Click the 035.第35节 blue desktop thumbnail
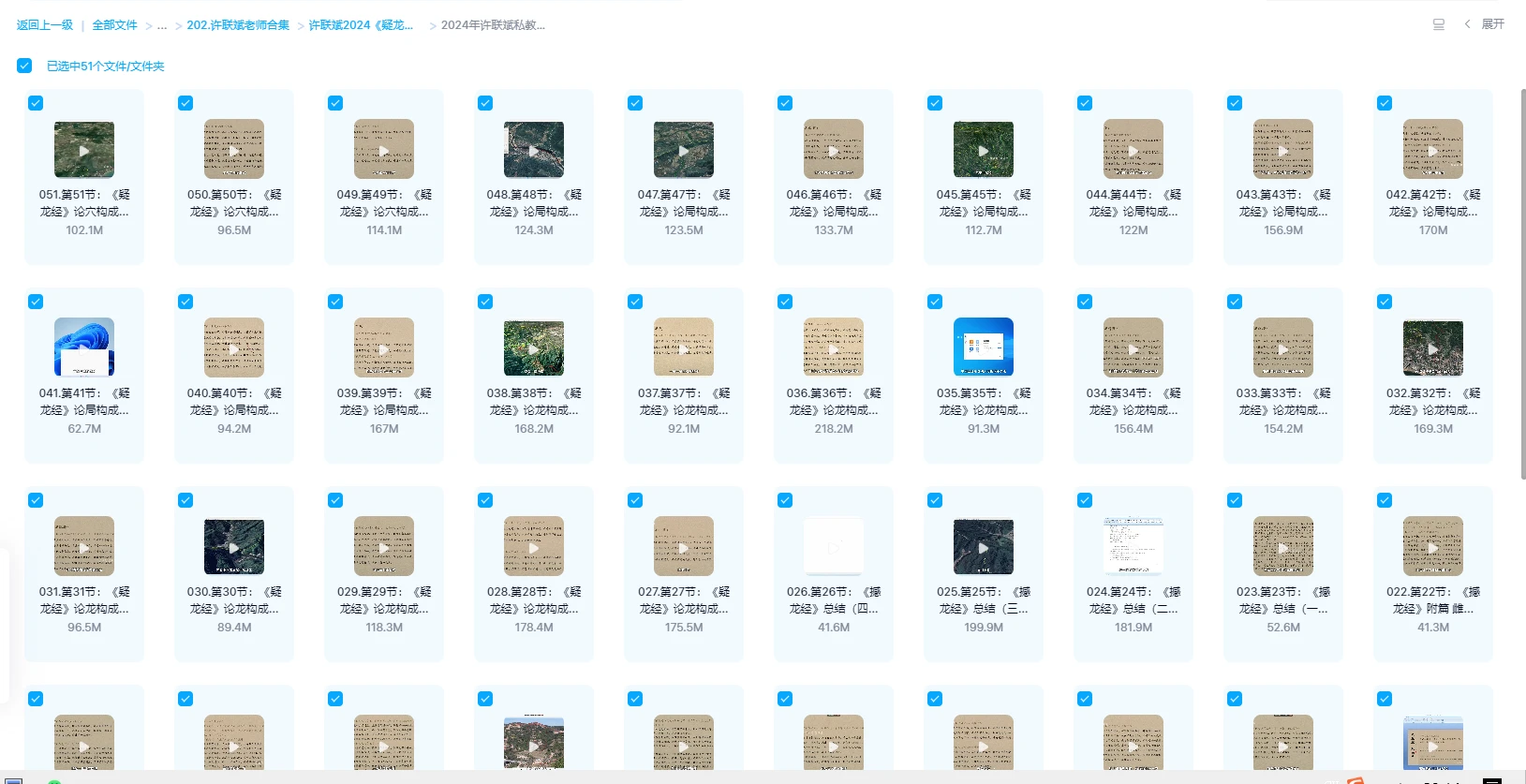 click(984, 348)
